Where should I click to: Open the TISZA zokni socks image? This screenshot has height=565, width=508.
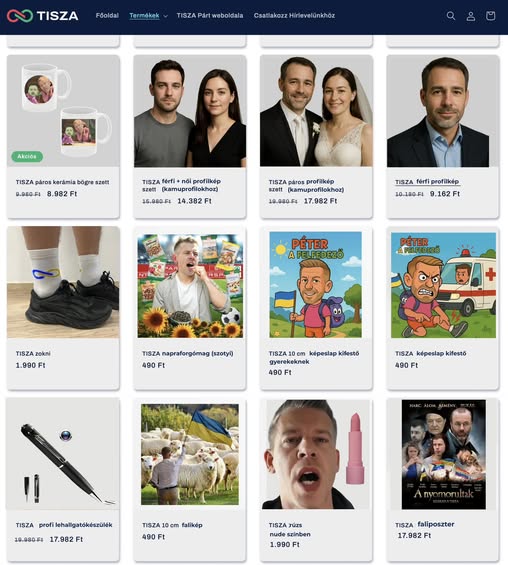pos(63,282)
